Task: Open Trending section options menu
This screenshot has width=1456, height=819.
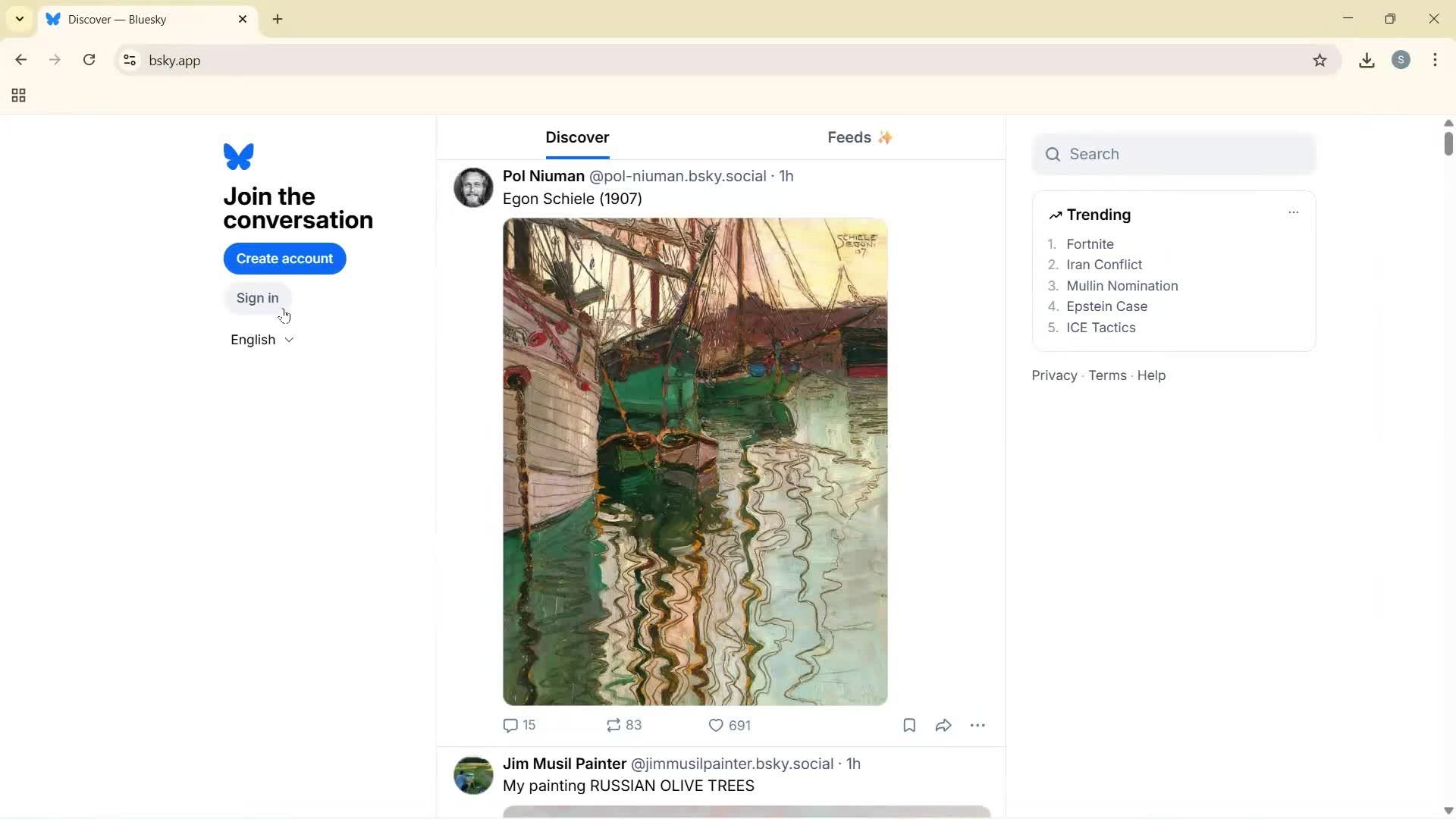Action: coord(1293,213)
